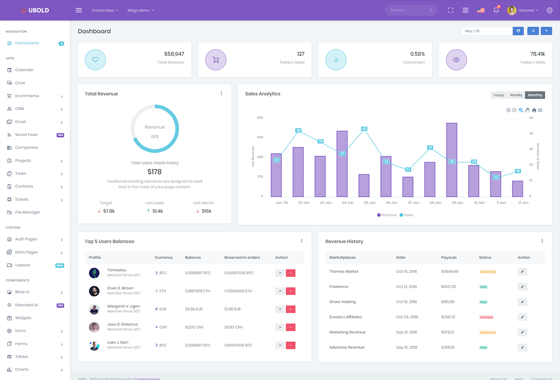Click the cart icon on Today's Sales card
This screenshot has height=380, width=560.
pos(216,60)
